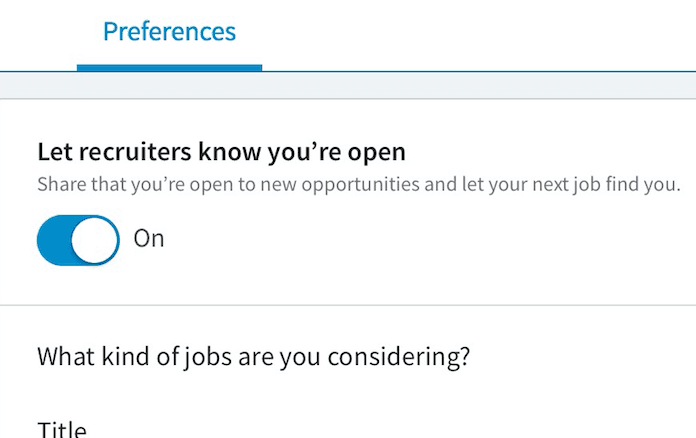Viewport: 696px width, 438px height.
Task: Turn off the open-to-recruiters toggle
Action: tap(78, 240)
